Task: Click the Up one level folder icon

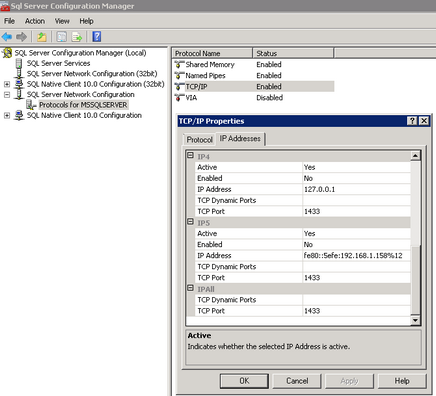Action: click(42, 37)
